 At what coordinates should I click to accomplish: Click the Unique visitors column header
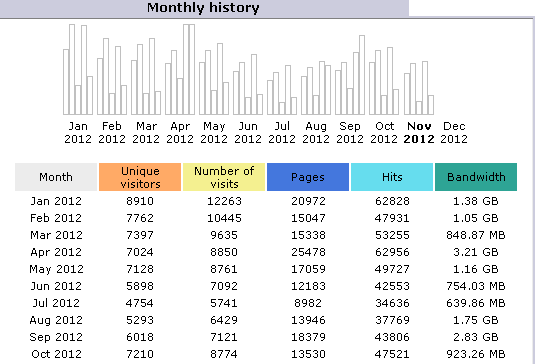coord(140,177)
